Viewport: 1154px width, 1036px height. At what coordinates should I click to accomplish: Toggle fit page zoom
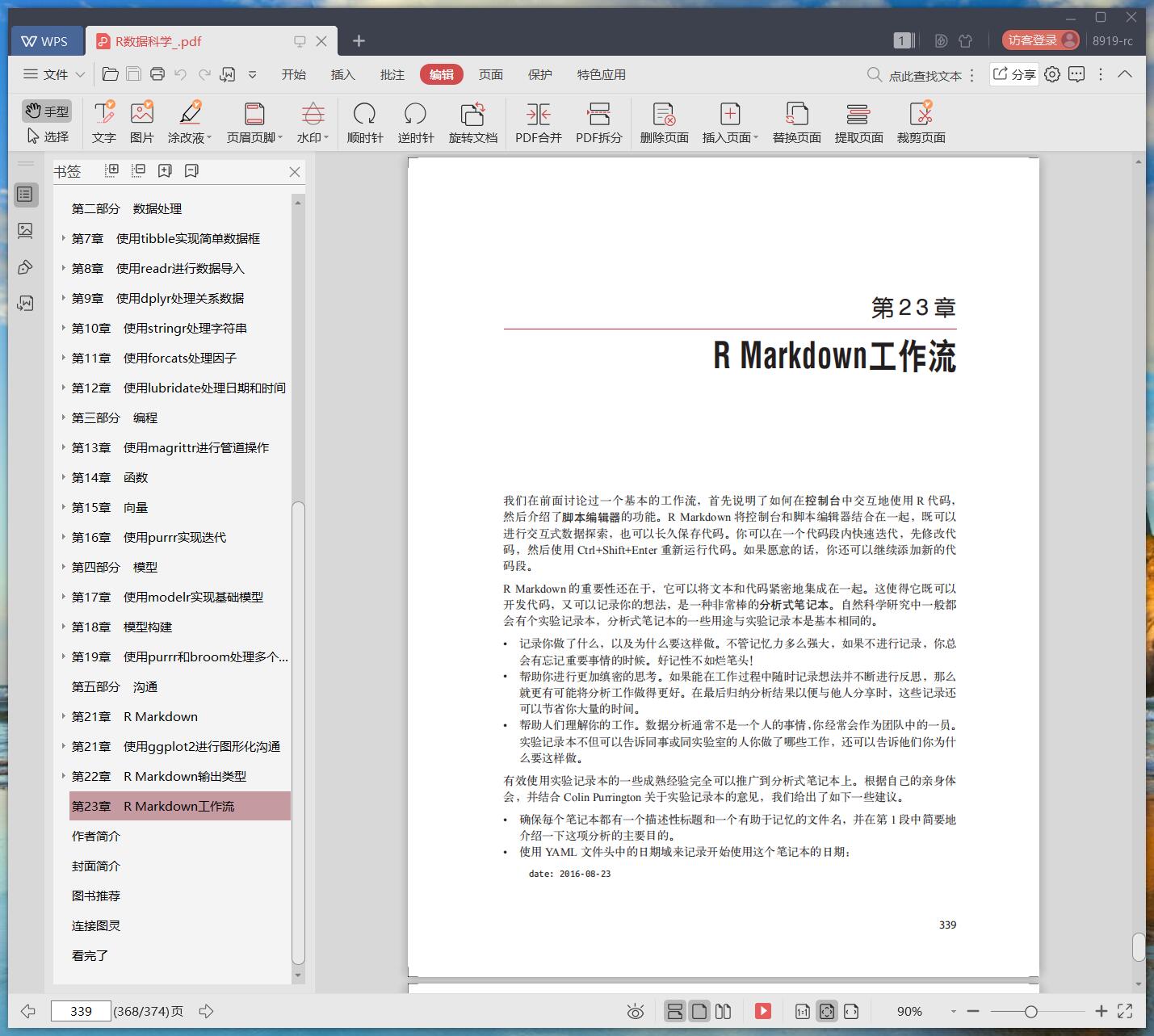(x=827, y=1011)
